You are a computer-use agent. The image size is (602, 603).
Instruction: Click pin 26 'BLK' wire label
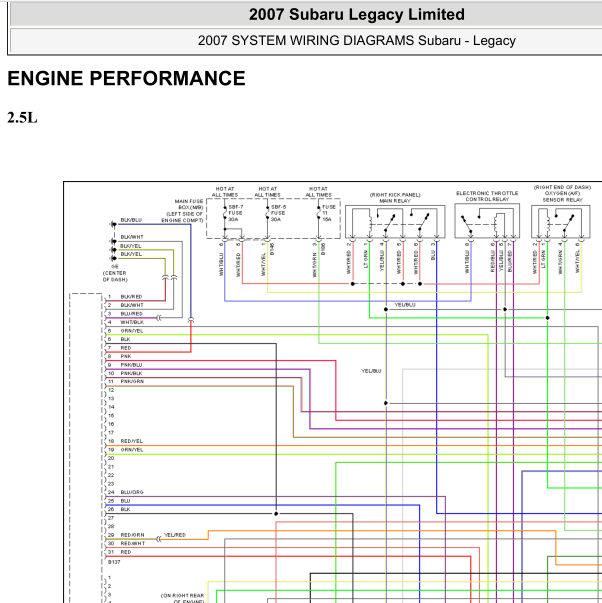(125, 509)
